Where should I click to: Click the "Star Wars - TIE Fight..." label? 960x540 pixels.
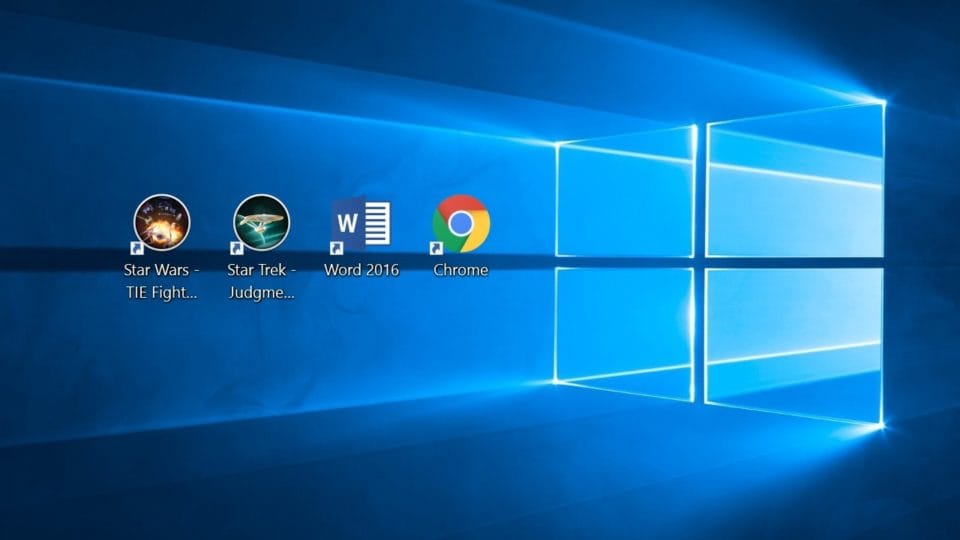(162, 281)
